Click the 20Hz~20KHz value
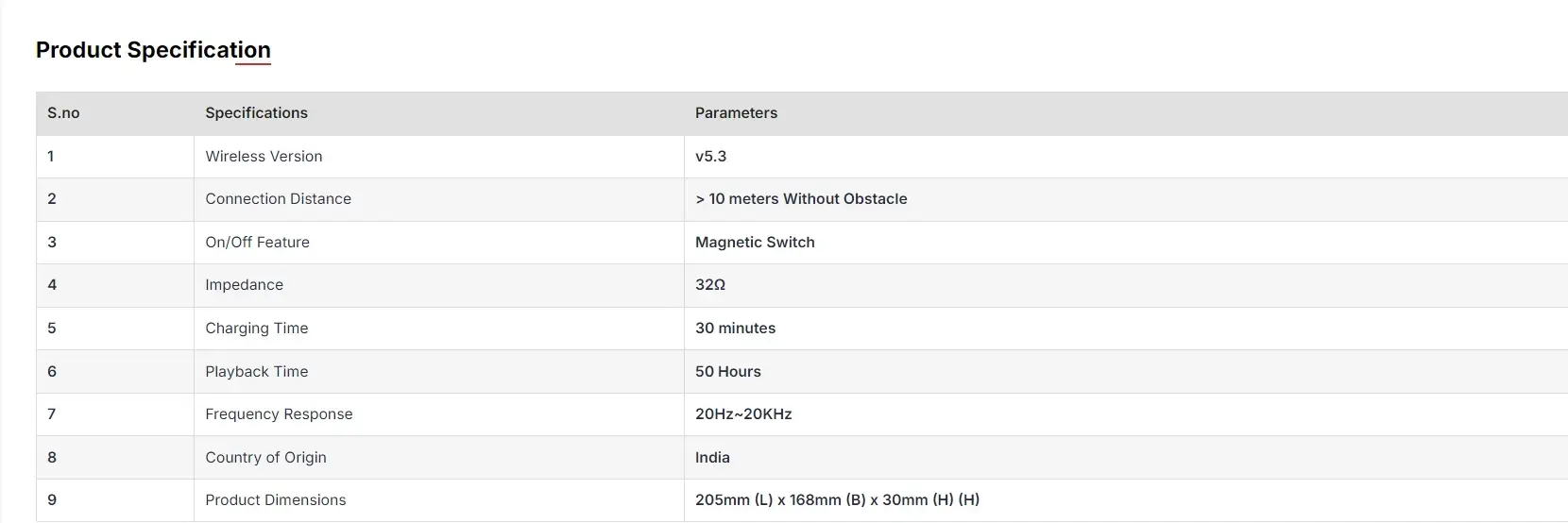 tap(744, 414)
